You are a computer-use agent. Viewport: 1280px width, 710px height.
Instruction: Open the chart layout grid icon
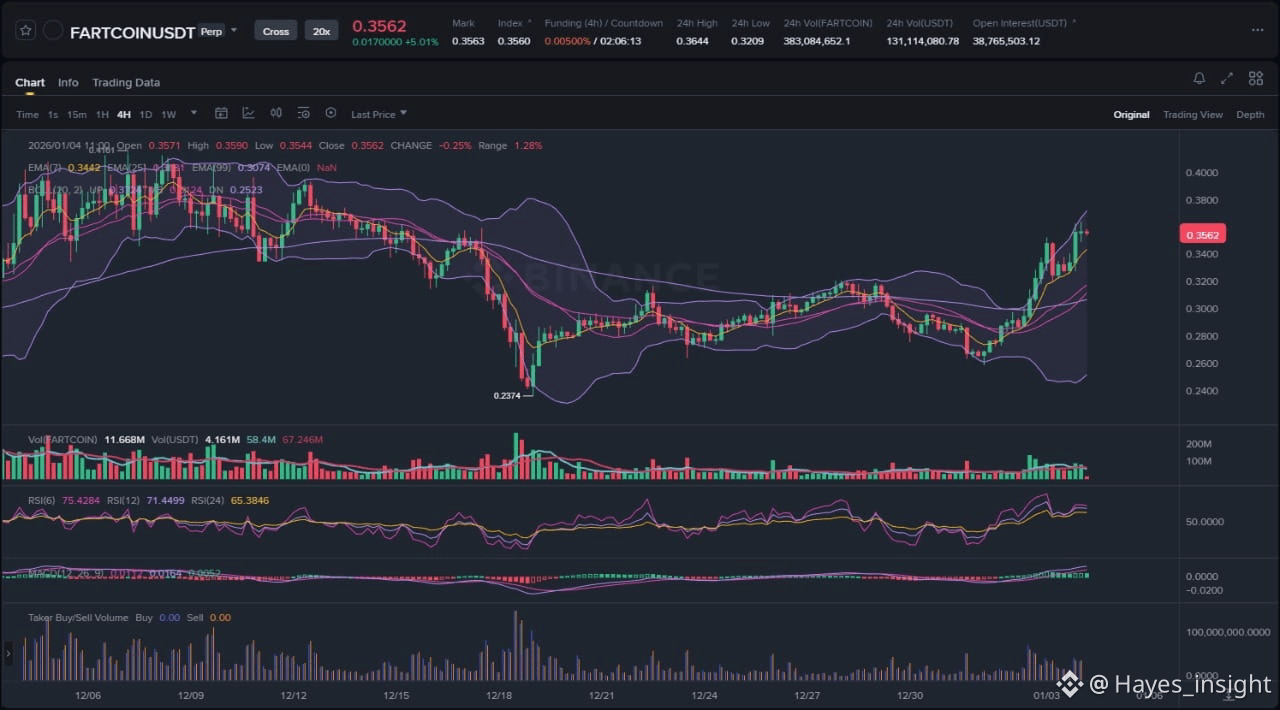pos(1255,78)
